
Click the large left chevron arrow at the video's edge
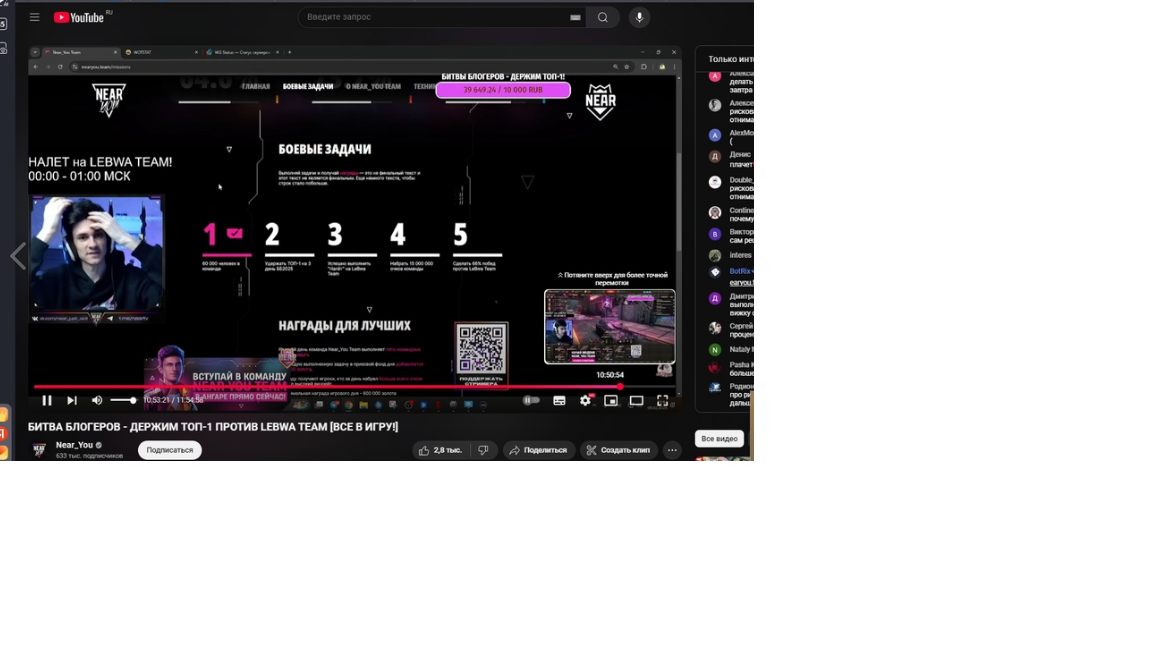click(18, 256)
